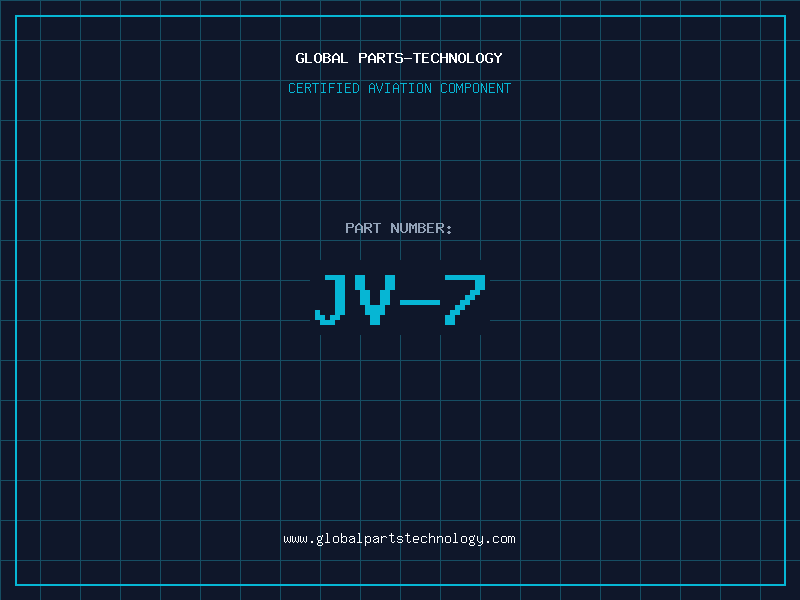Click the www.globalpartstechnology.com link

(399, 539)
